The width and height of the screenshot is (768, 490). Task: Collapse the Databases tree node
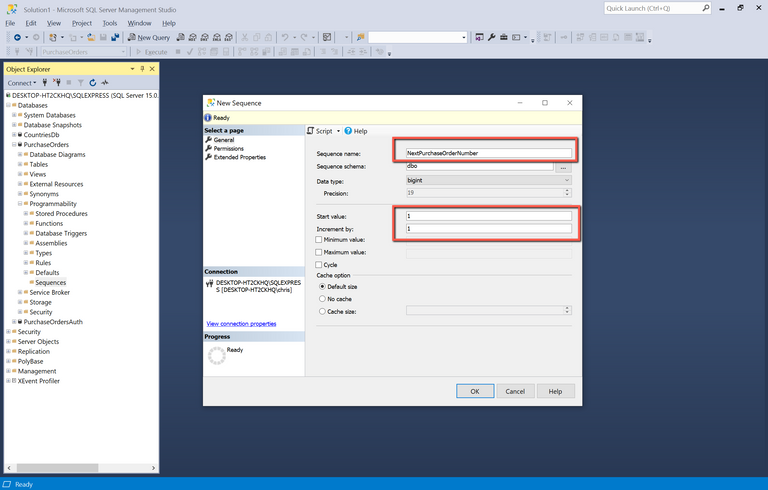tap(8, 105)
